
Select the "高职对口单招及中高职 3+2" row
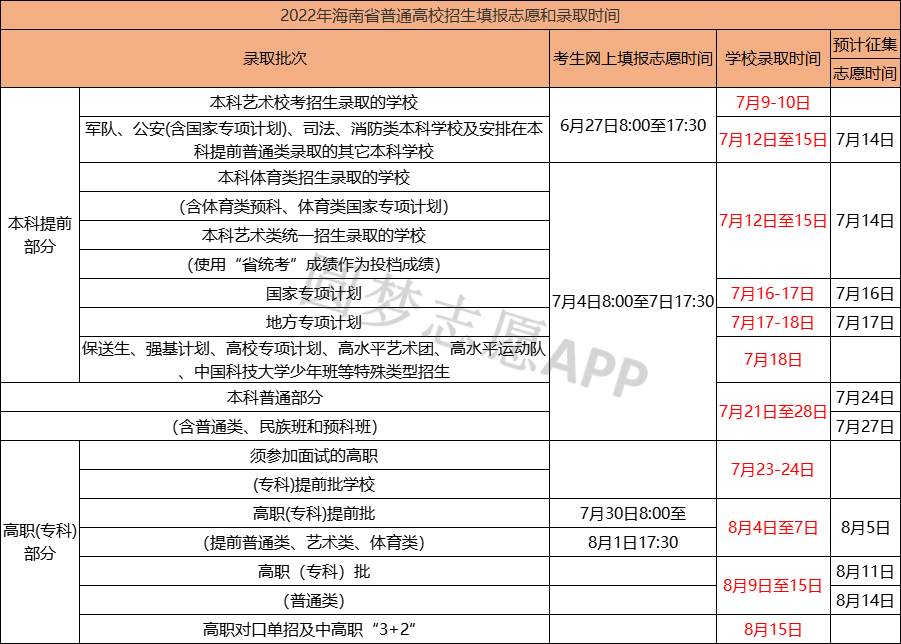(x=314, y=630)
